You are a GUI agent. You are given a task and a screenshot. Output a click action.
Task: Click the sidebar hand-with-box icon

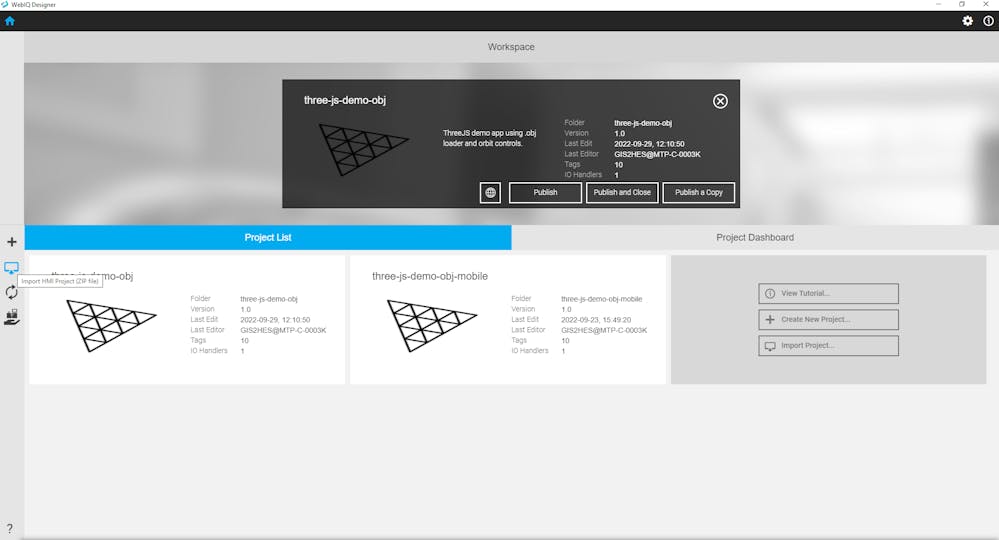pyautogui.click(x=11, y=317)
